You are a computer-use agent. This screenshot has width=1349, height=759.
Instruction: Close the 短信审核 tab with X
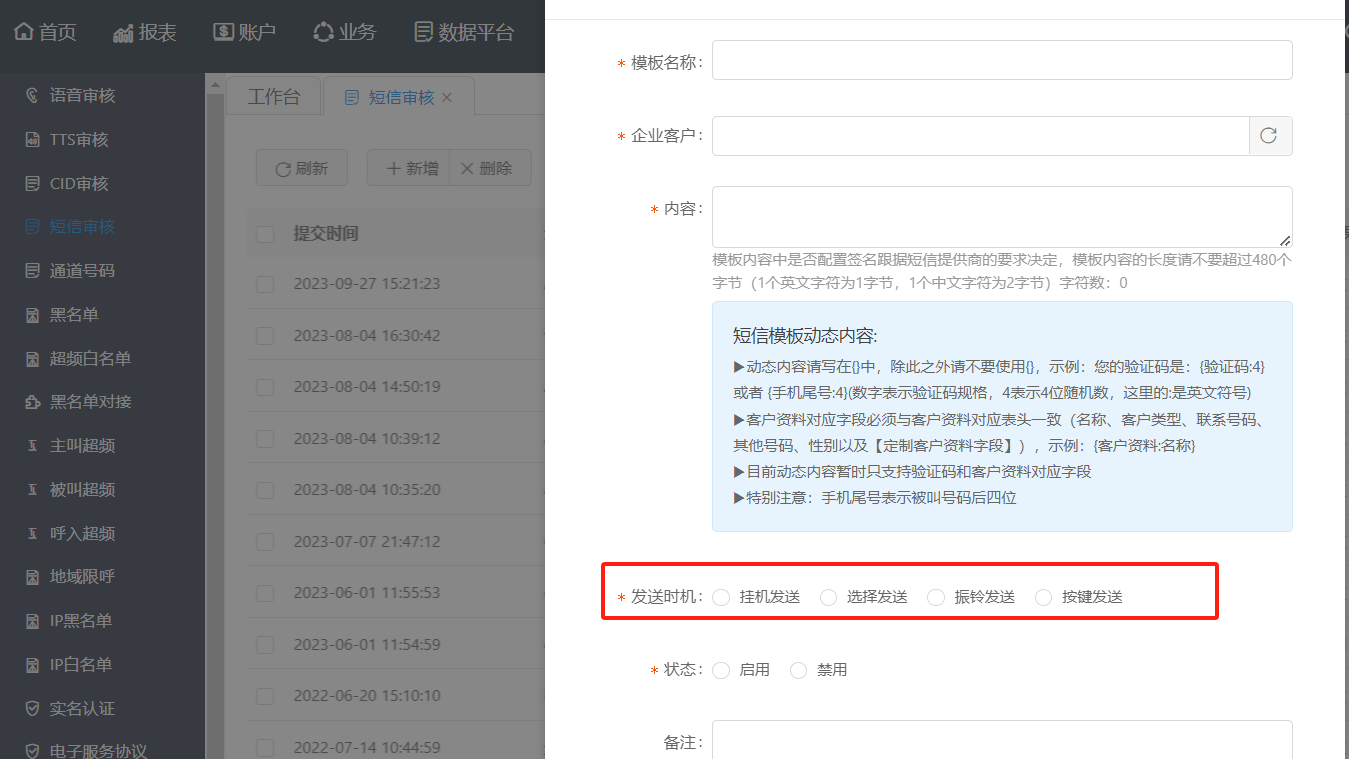447,97
